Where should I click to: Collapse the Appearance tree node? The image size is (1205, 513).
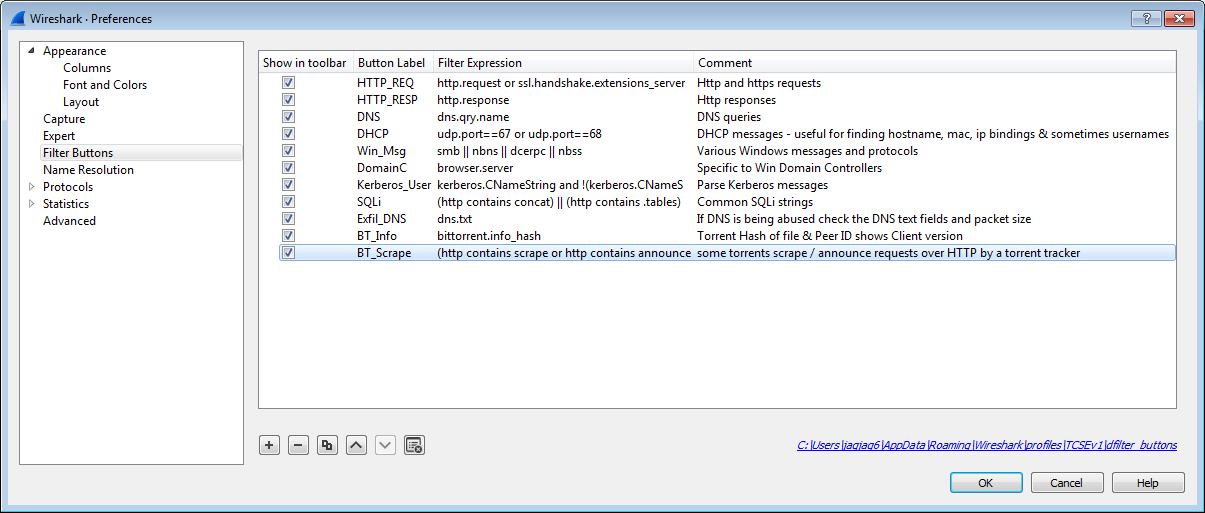[x=31, y=51]
